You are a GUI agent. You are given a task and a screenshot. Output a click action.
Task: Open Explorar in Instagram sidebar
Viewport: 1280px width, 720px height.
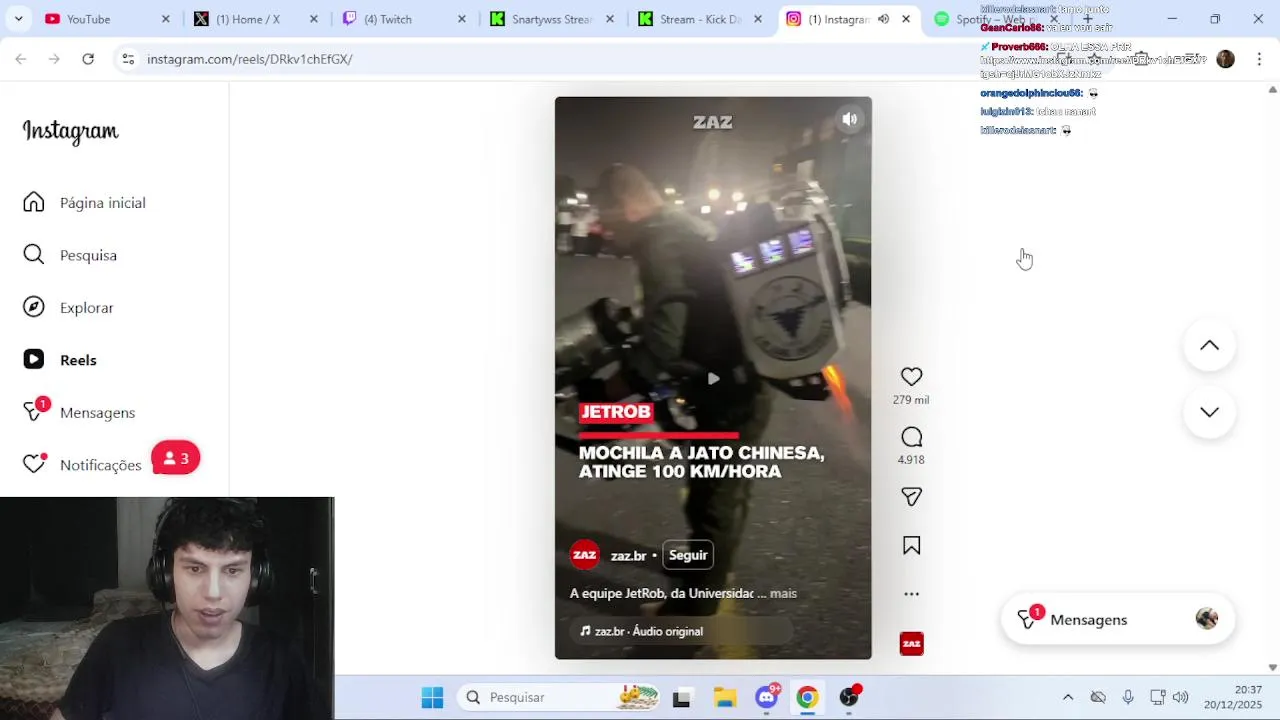68,308
